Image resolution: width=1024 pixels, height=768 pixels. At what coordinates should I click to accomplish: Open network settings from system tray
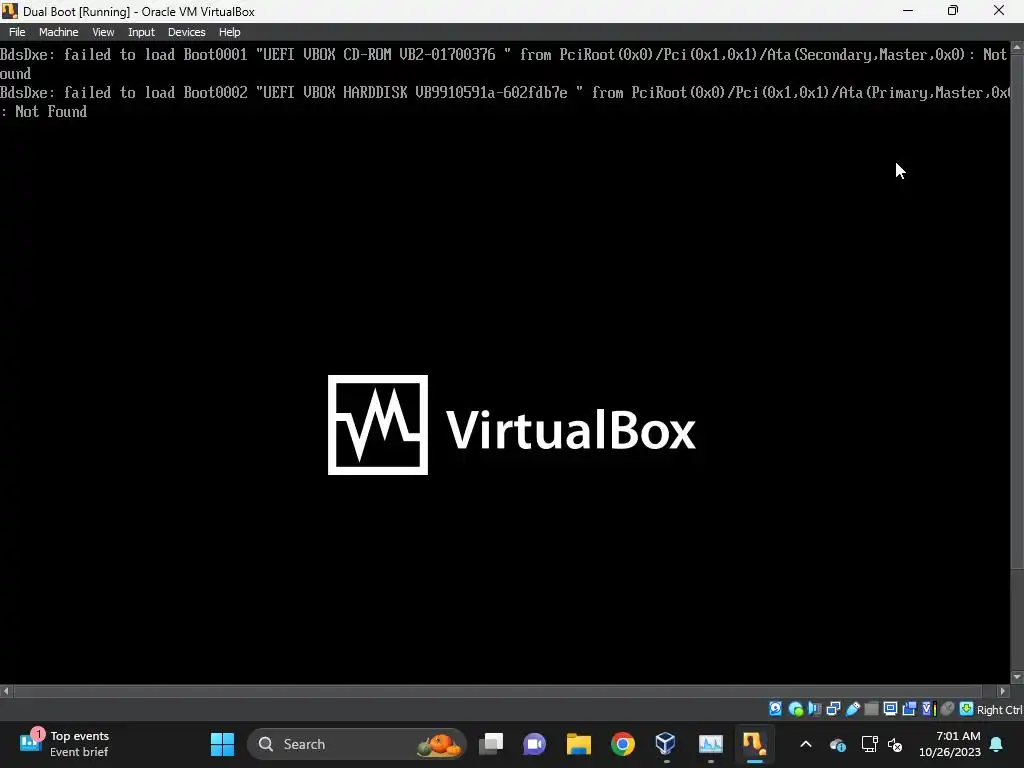(869, 744)
